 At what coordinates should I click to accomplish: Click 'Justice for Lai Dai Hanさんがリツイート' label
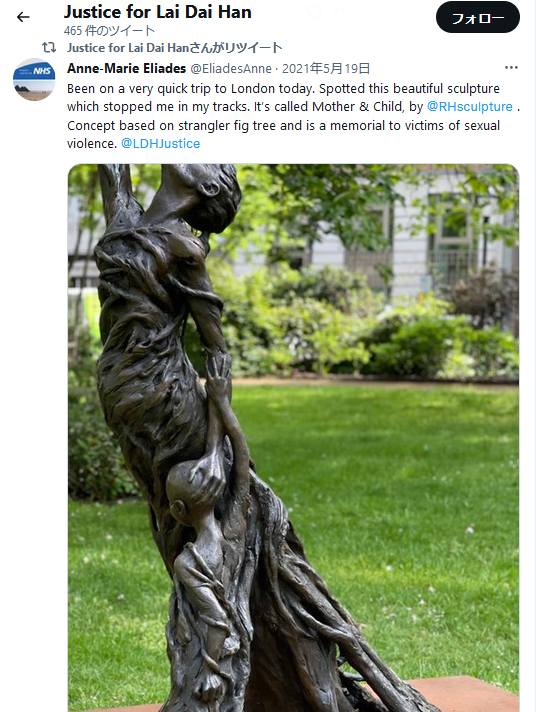174,48
